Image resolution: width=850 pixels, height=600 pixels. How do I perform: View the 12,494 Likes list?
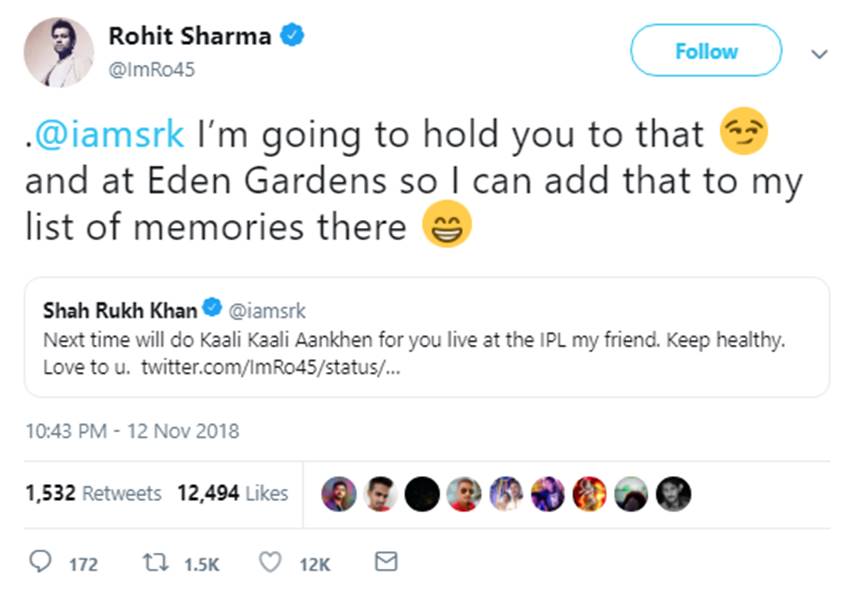point(232,493)
